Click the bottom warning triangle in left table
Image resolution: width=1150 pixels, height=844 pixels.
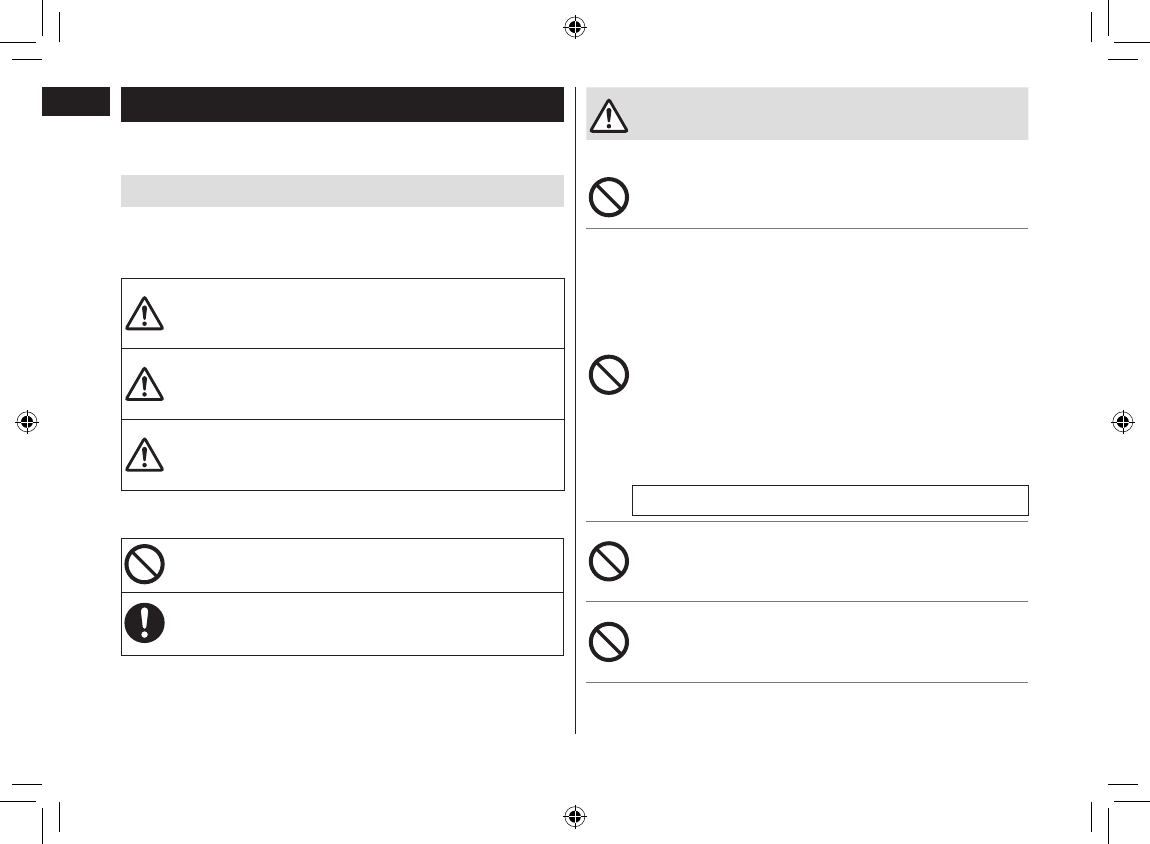click(144, 455)
